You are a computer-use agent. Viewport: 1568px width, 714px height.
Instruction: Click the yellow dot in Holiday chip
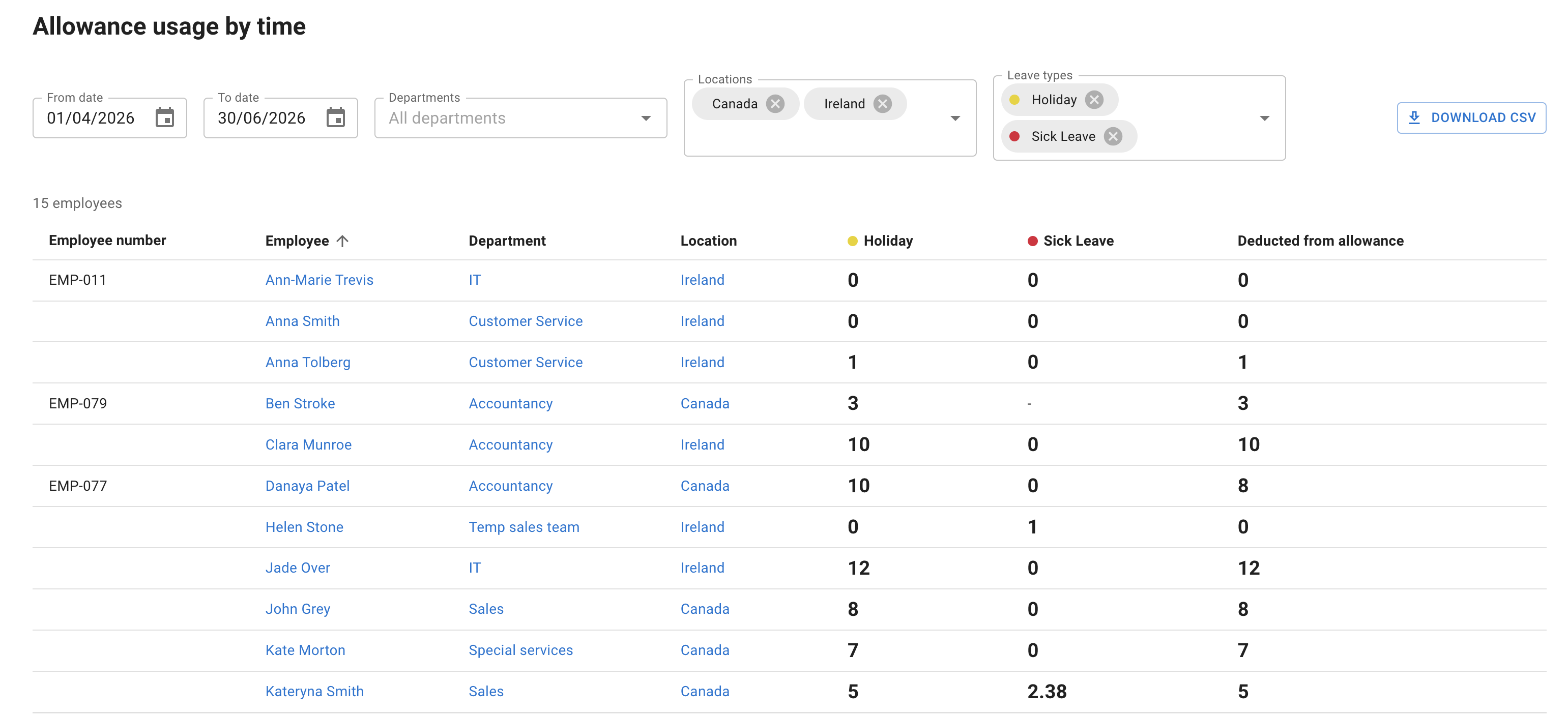(x=1014, y=100)
